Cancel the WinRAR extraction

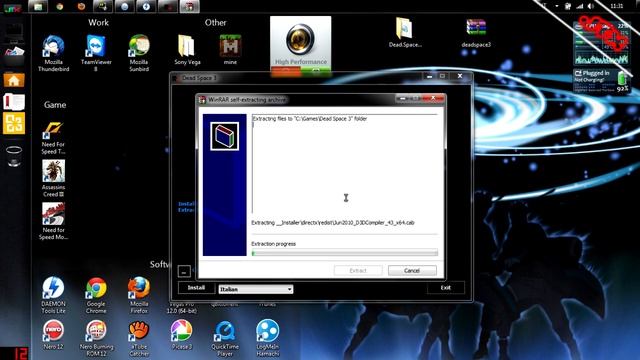pyautogui.click(x=412, y=271)
